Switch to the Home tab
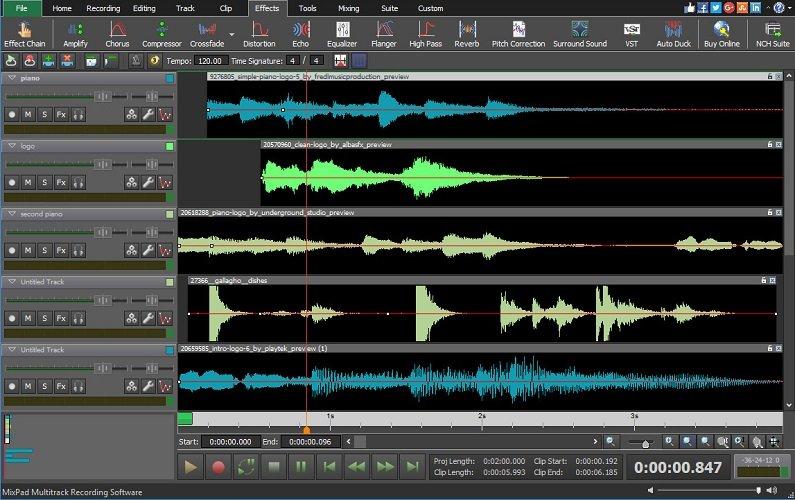The image size is (795, 500). pyautogui.click(x=62, y=8)
